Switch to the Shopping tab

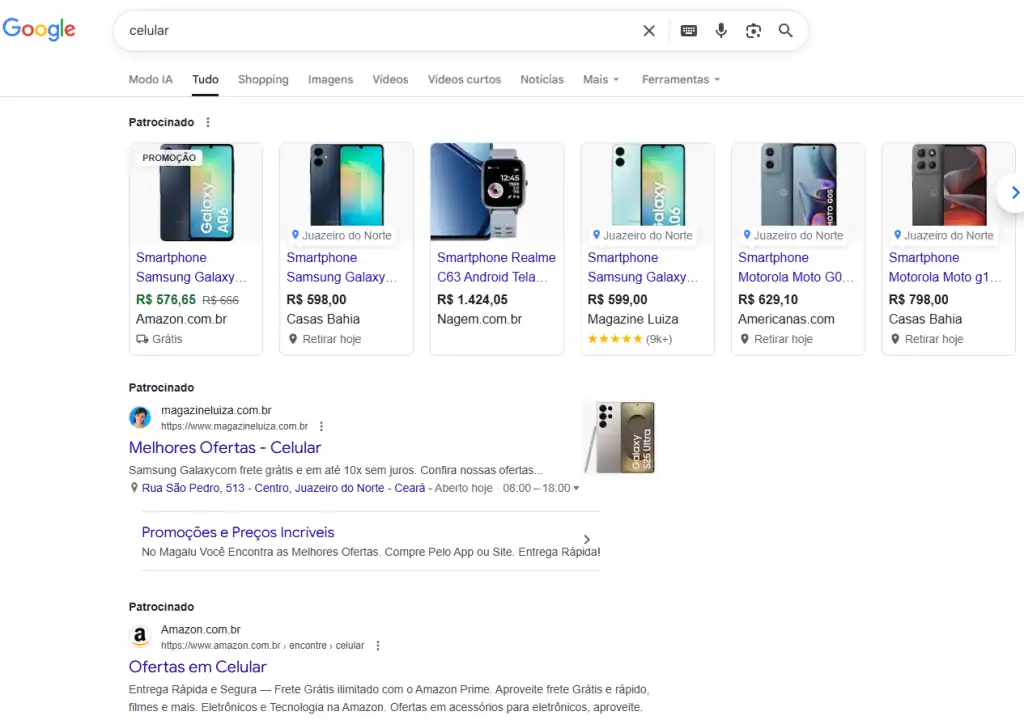(263, 79)
